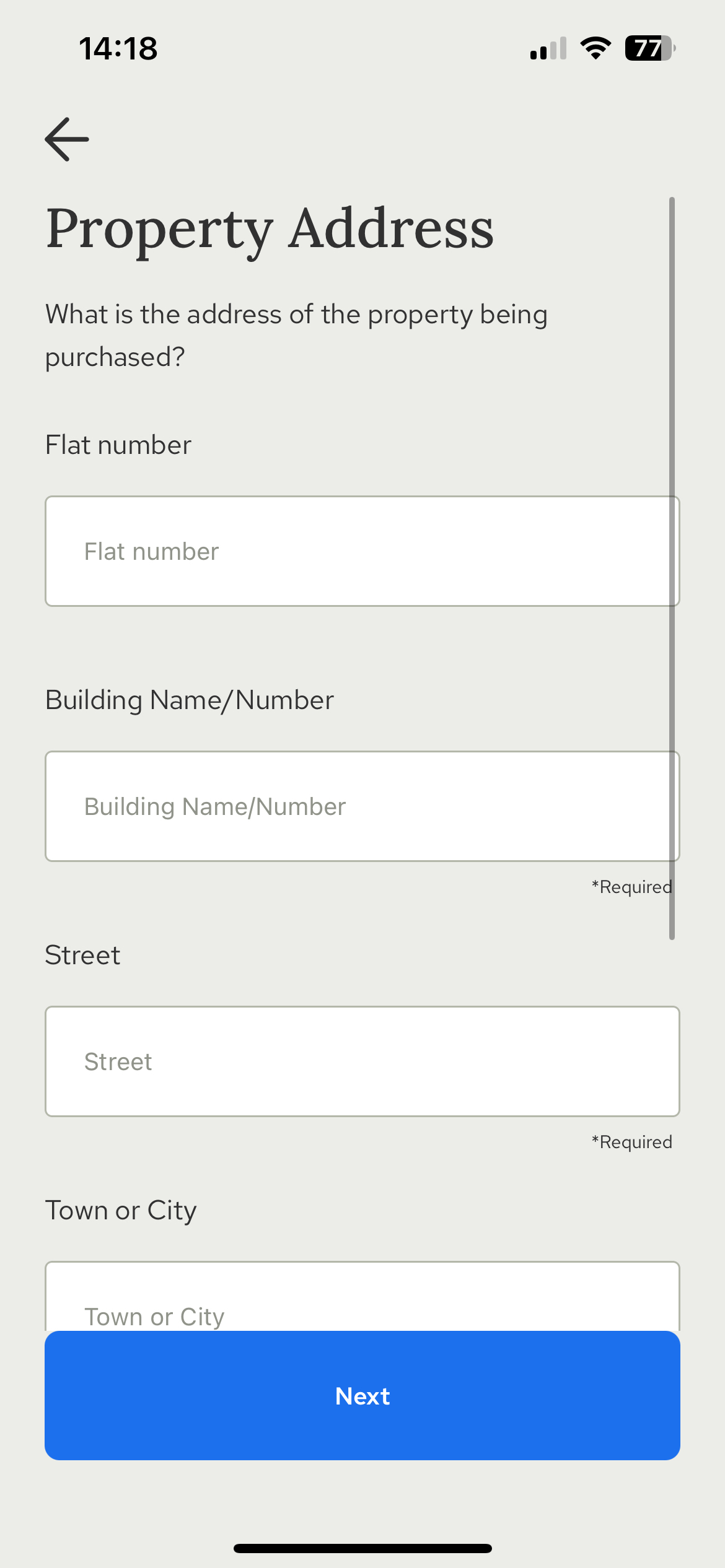Viewport: 725px width, 1568px height.
Task: Tap the Building Name/Number label
Action: coord(190,700)
